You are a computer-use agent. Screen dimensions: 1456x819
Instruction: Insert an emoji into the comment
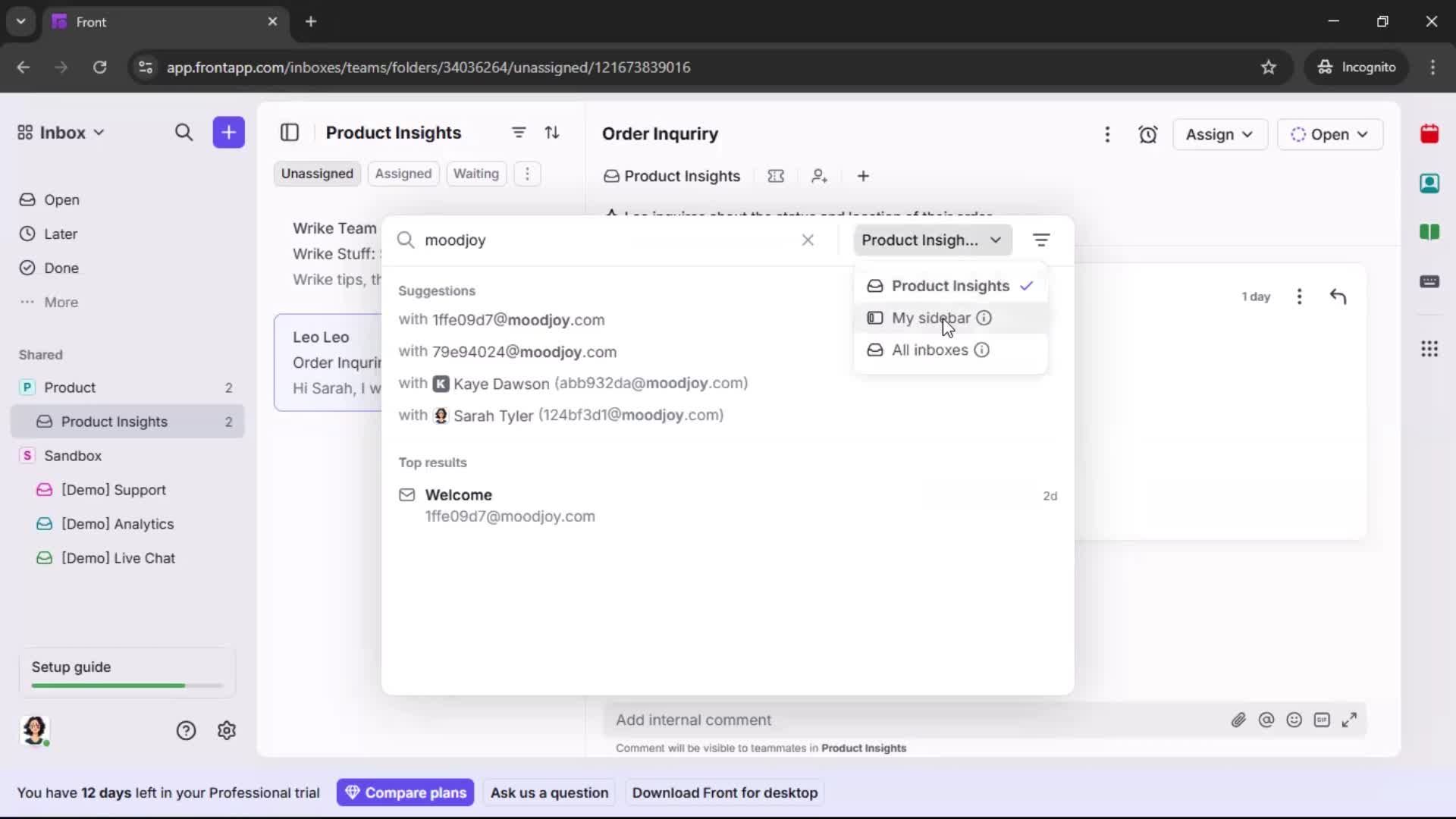pyautogui.click(x=1294, y=720)
